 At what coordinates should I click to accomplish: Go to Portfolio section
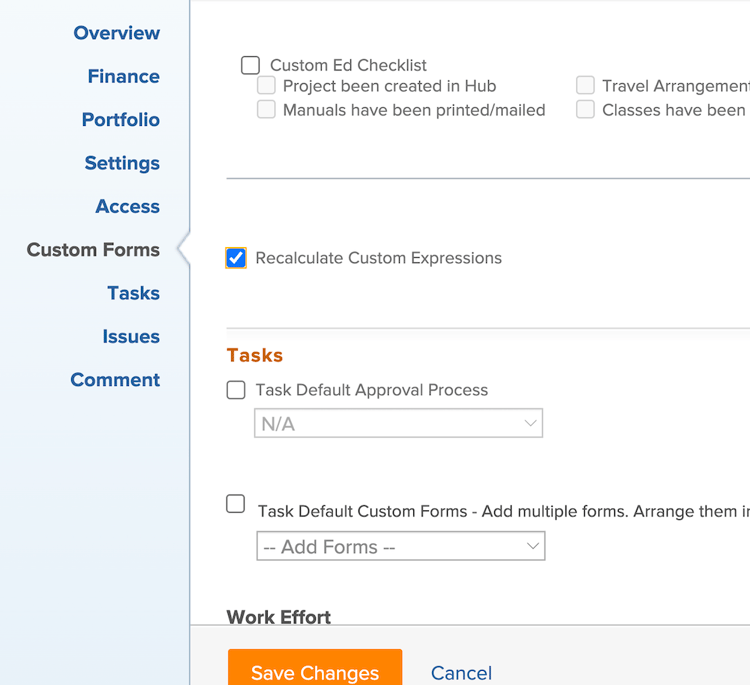[x=120, y=120]
